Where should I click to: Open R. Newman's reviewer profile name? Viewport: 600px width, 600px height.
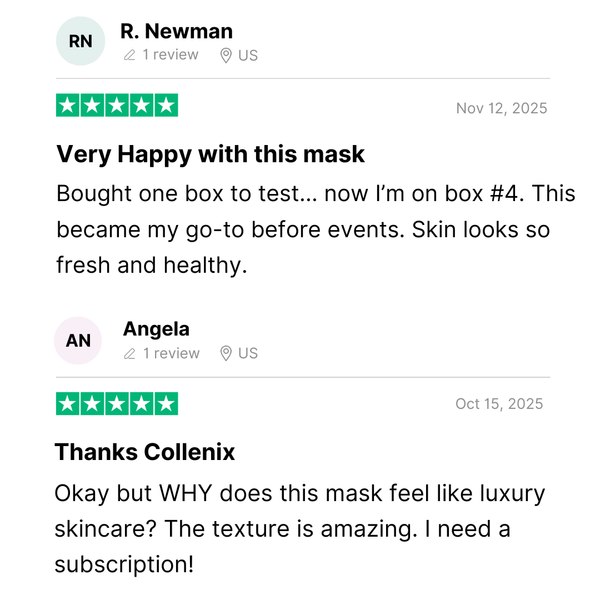coord(176,31)
